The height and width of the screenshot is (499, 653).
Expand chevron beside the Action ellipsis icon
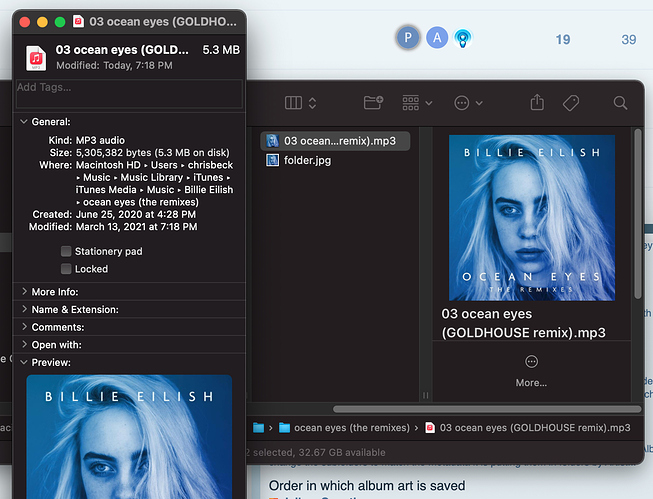click(x=479, y=103)
